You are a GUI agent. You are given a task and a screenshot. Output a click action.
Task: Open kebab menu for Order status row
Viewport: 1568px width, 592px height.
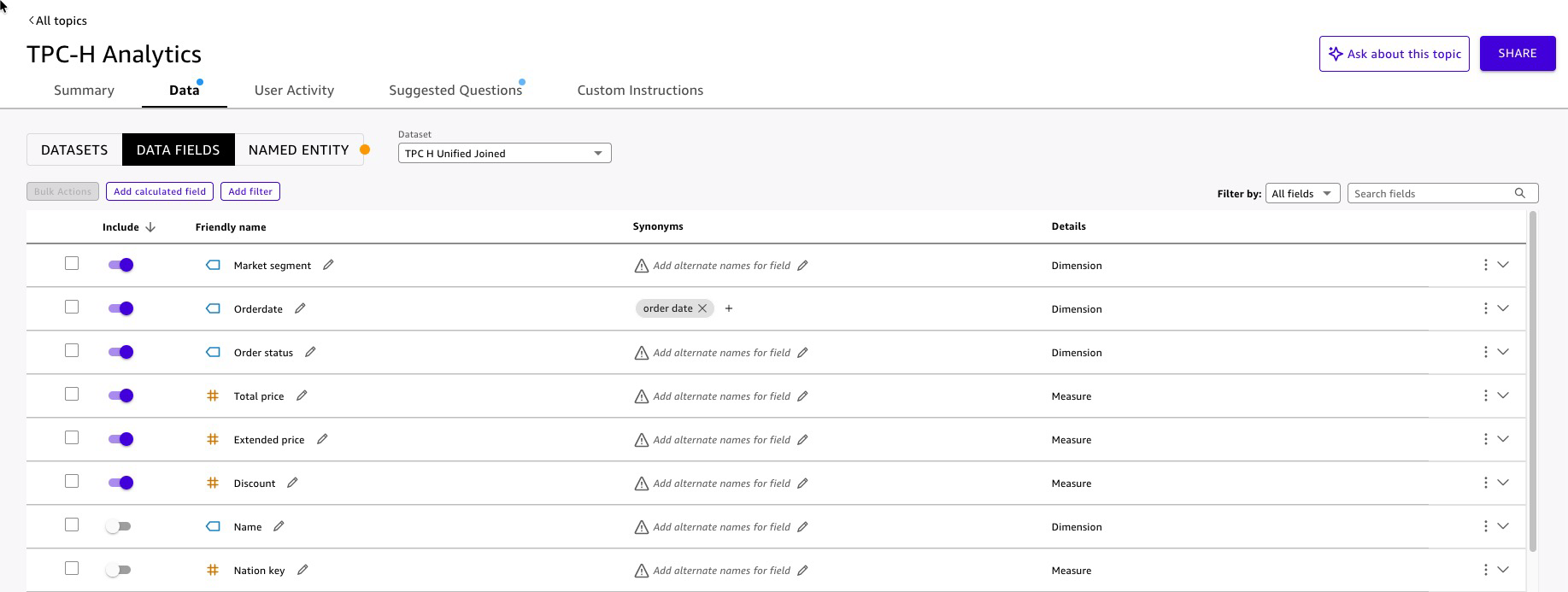[x=1485, y=352]
